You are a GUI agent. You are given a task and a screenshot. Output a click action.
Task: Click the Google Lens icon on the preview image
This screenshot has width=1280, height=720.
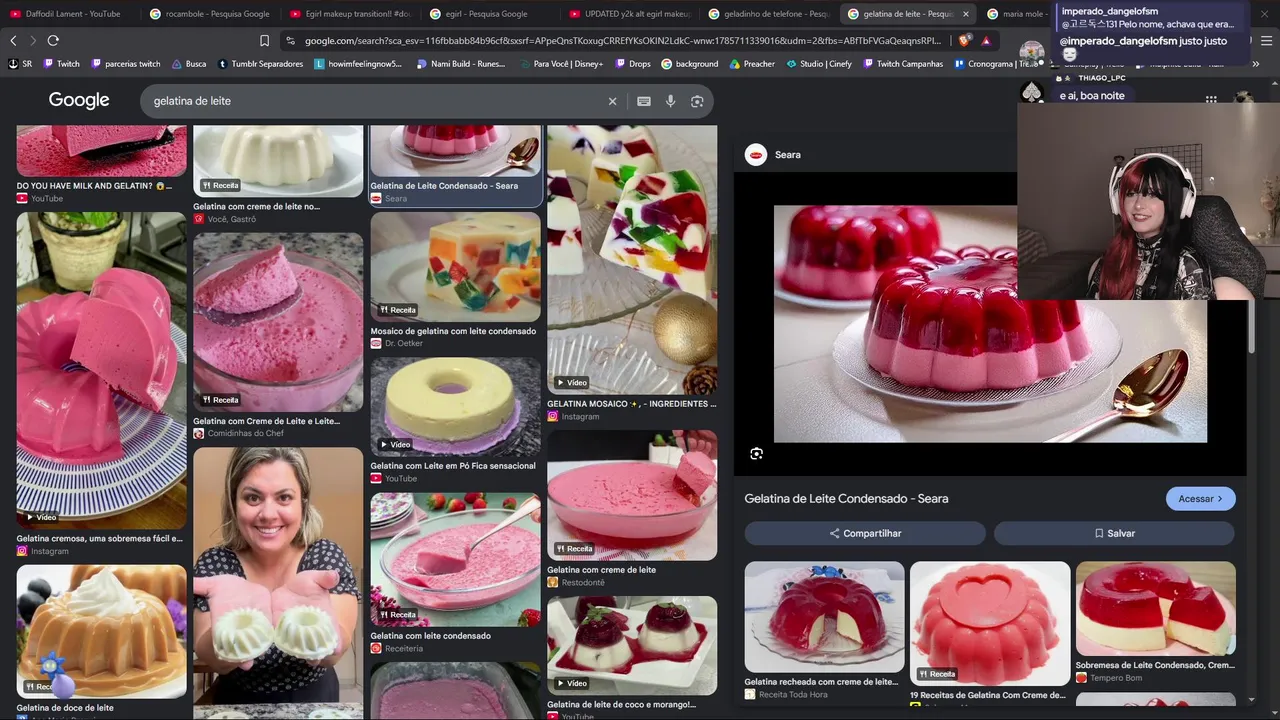pyautogui.click(x=757, y=453)
